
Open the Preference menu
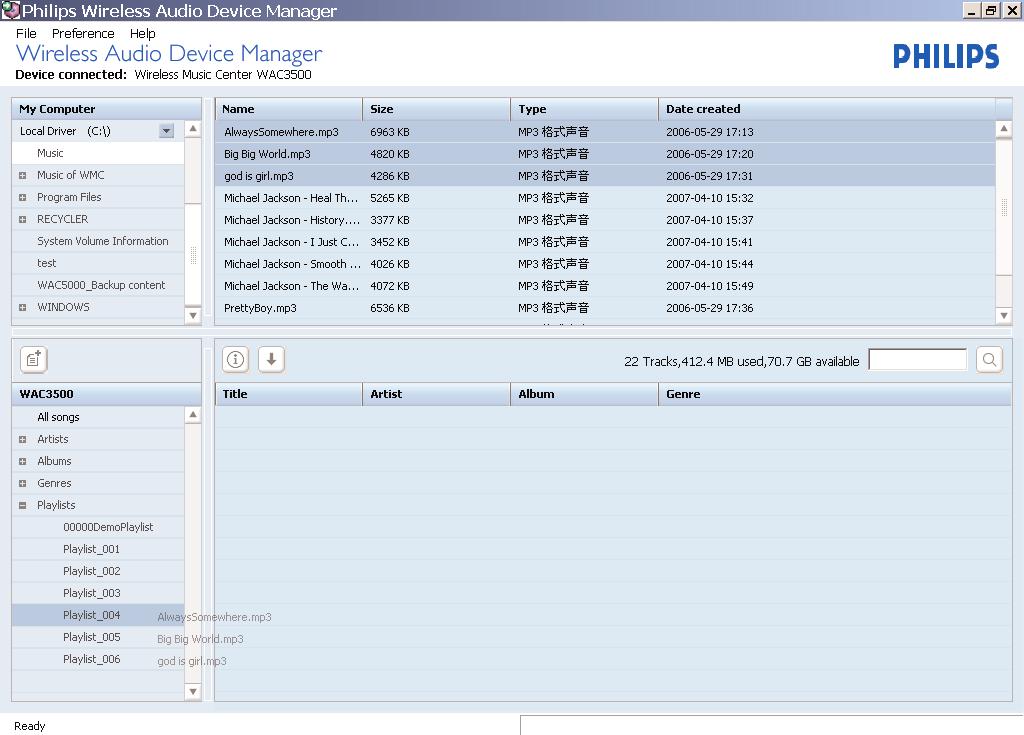(83, 33)
